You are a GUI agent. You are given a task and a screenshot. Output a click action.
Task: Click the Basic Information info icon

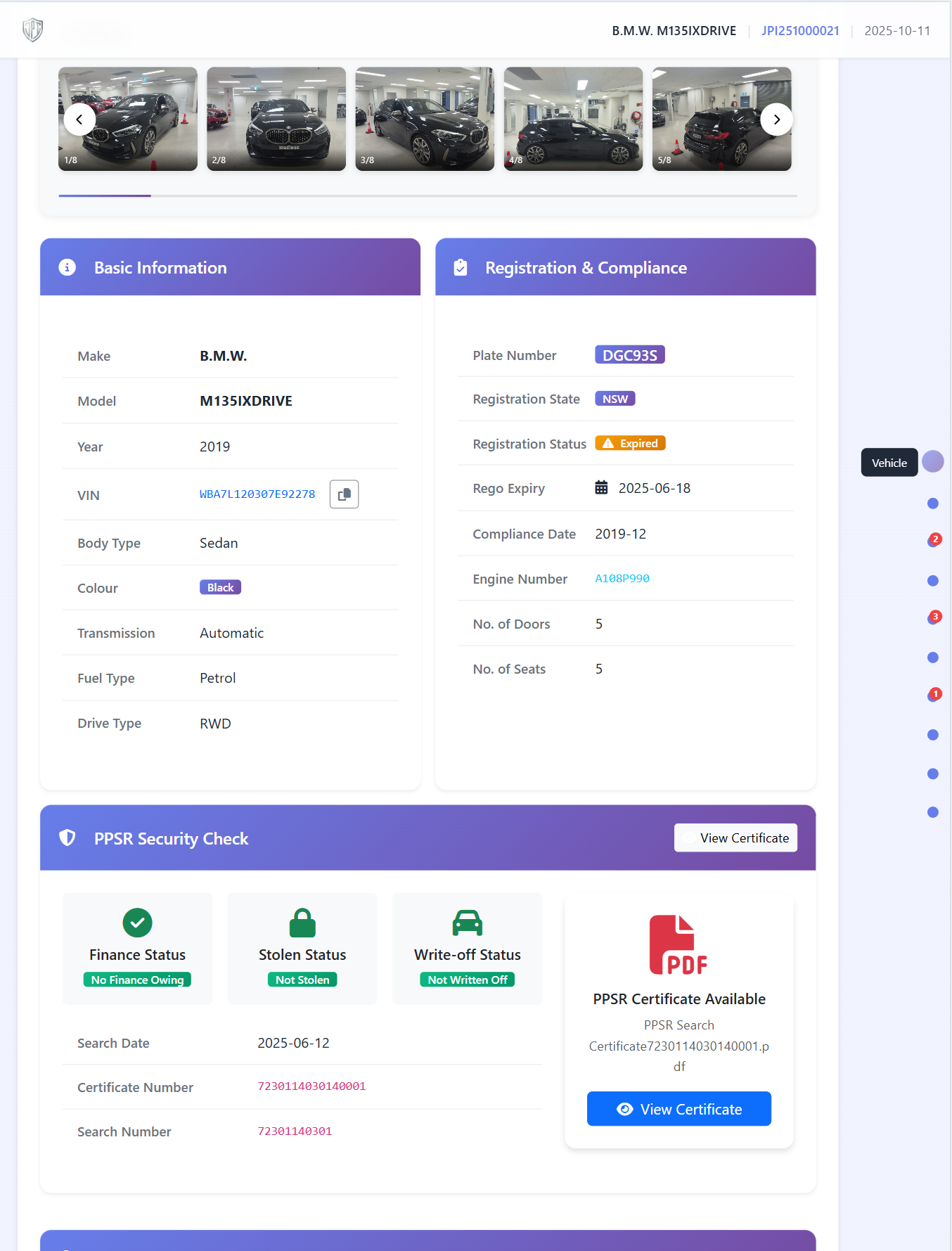tap(67, 267)
